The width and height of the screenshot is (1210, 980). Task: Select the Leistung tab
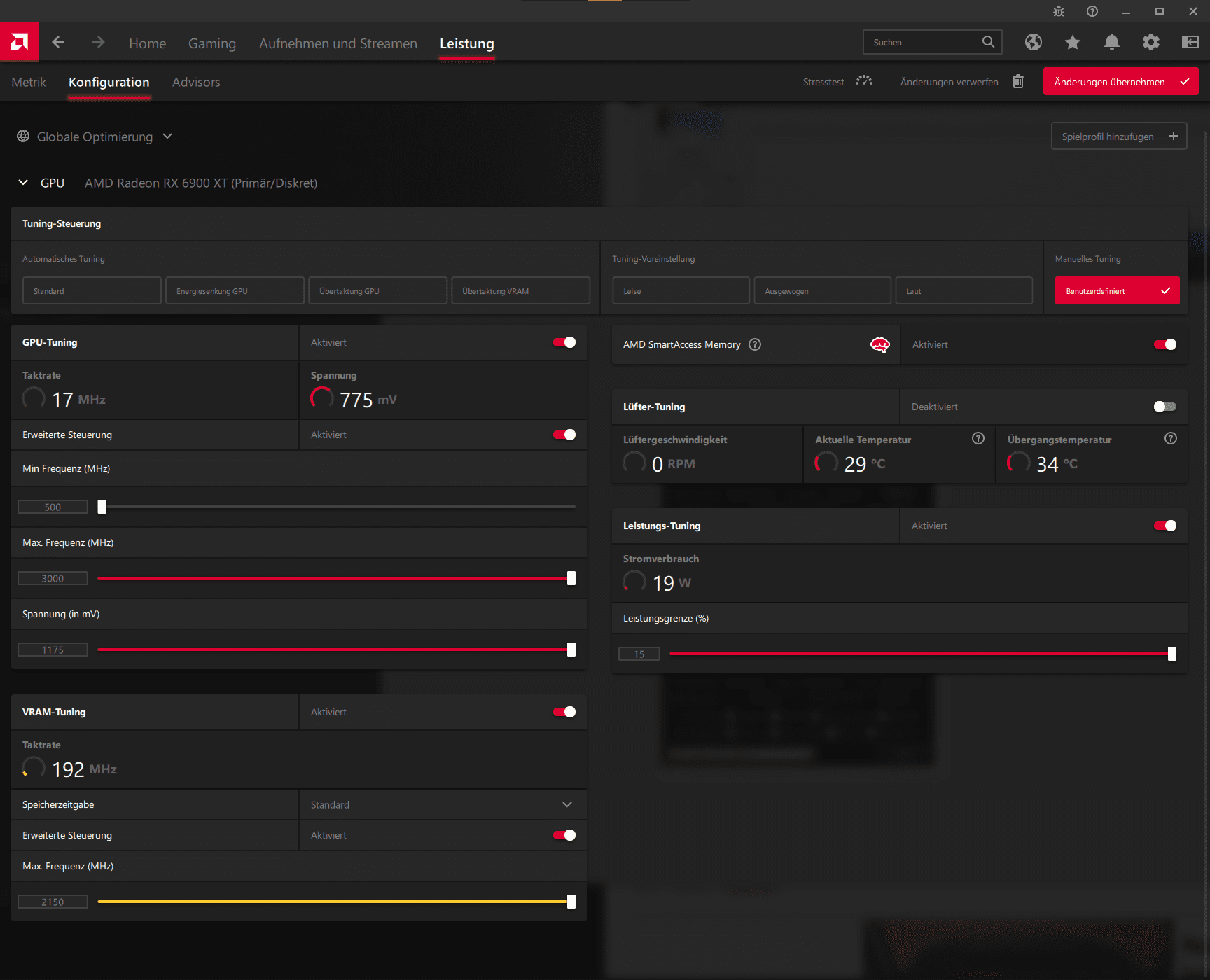467,43
